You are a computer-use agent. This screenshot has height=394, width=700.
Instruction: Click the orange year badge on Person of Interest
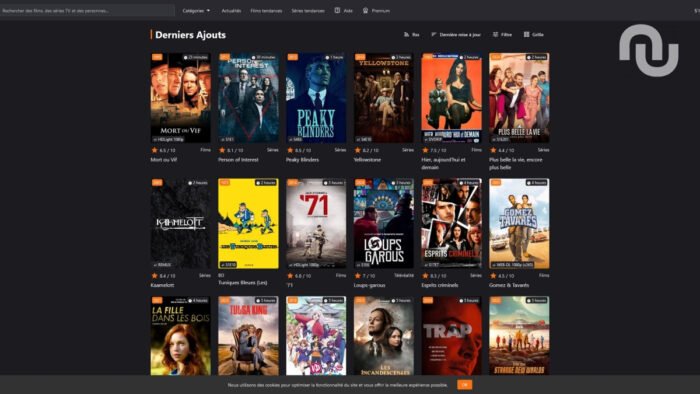[x=225, y=57]
